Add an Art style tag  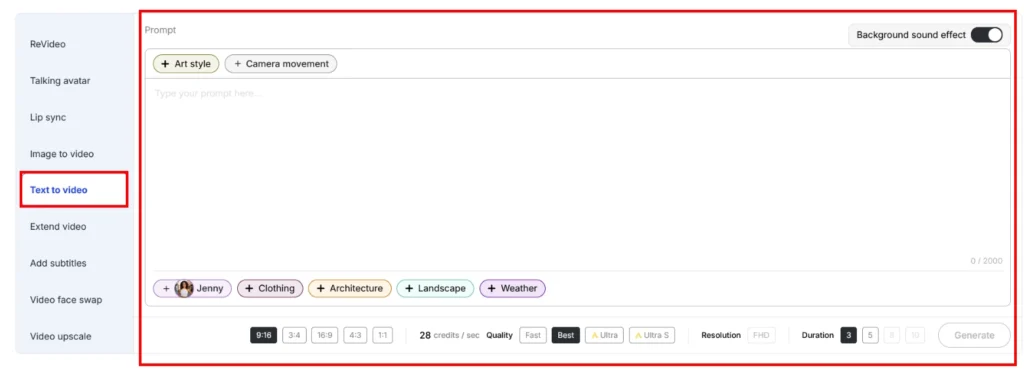pyautogui.click(x=186, y=64)
